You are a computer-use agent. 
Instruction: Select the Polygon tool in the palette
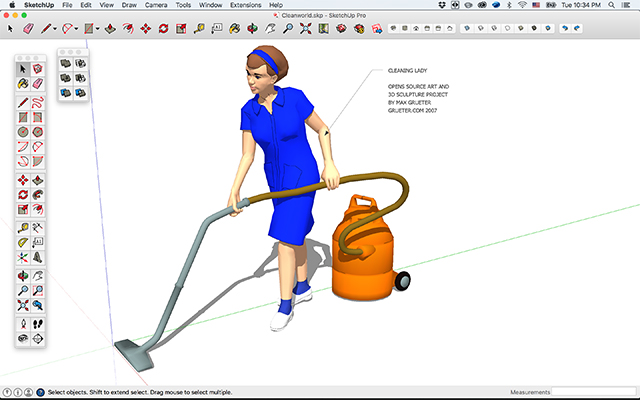pyautogui.click(x=38, y=132)
